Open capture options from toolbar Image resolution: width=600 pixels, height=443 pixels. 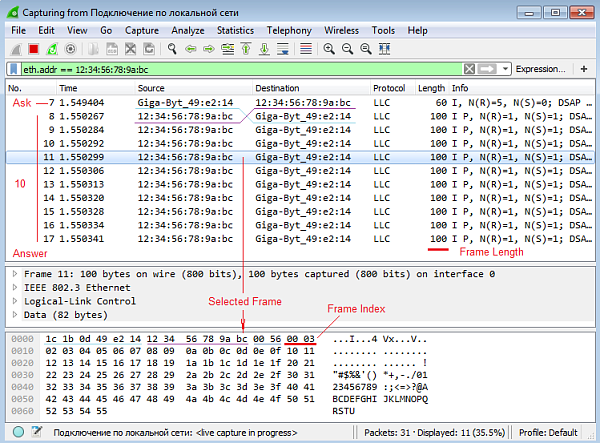(x=70, y=48)
